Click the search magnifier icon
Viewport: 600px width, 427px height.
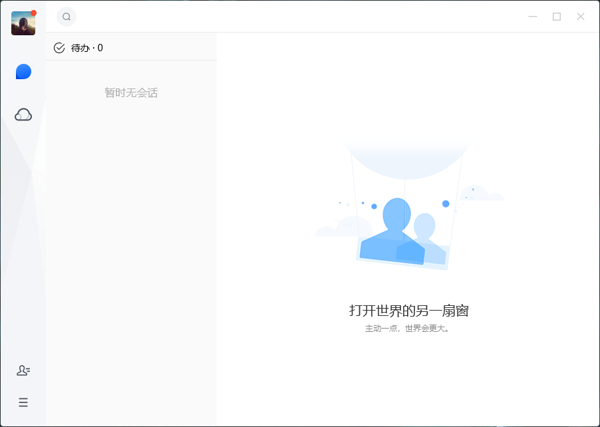[x=67, y=17]
